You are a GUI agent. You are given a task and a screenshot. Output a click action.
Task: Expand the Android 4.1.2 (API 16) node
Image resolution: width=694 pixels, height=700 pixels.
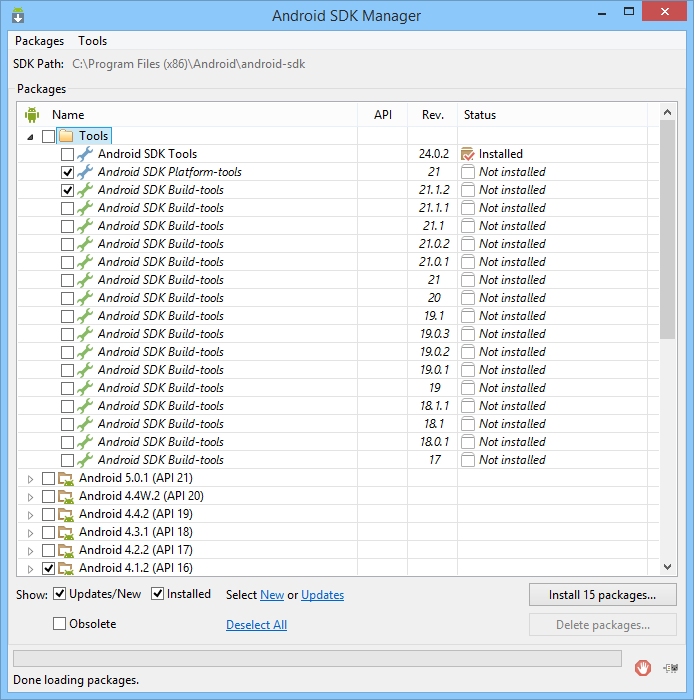click(x=30, y=569)
